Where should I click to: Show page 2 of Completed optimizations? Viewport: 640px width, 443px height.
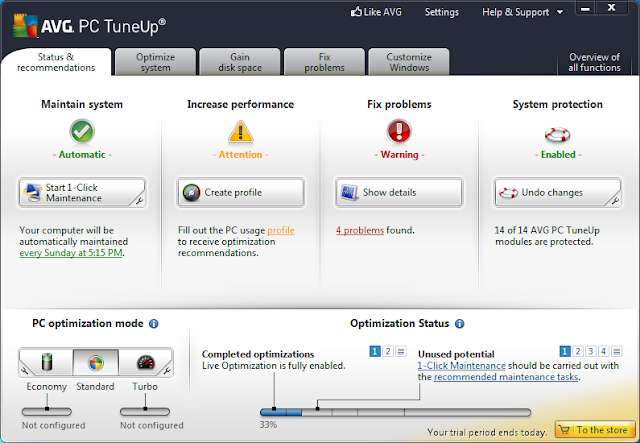tap(388, 351)
